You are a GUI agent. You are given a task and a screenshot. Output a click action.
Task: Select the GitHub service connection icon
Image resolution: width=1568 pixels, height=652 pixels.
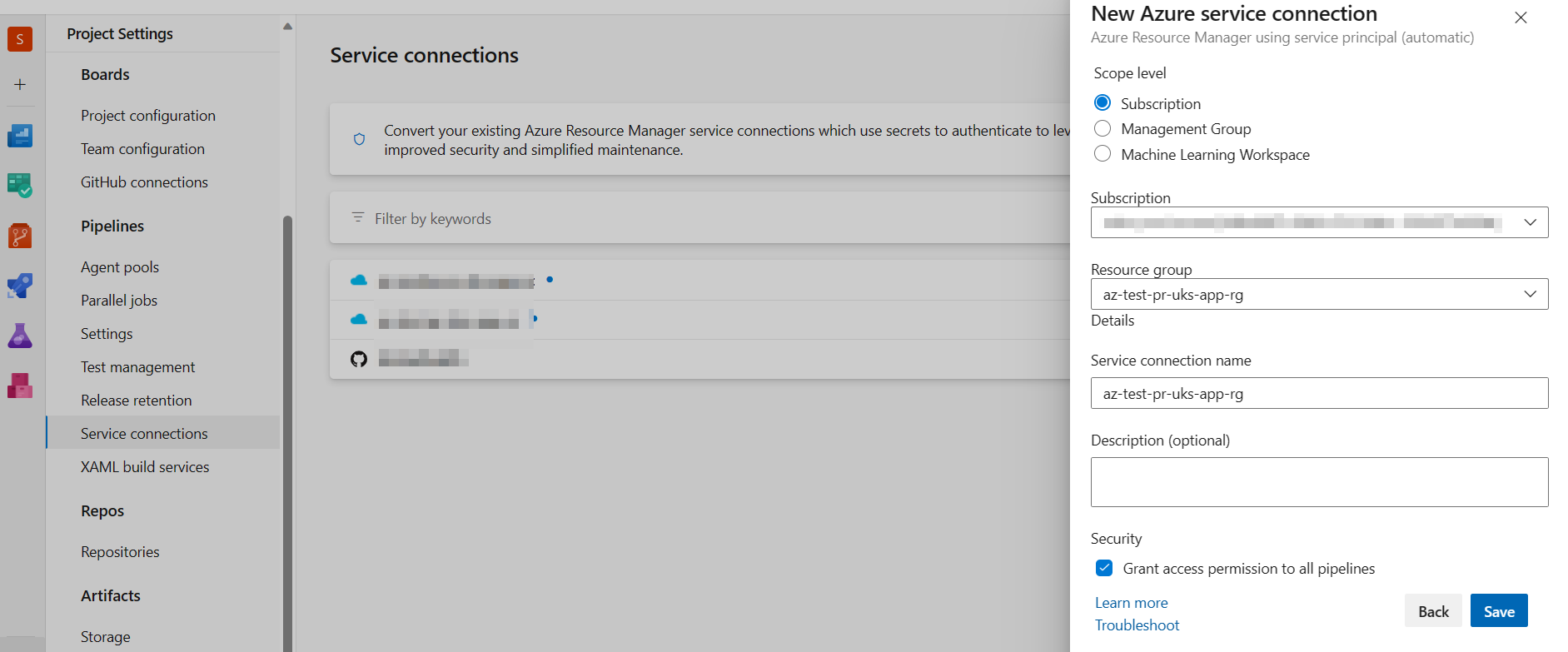coord(359,359)
